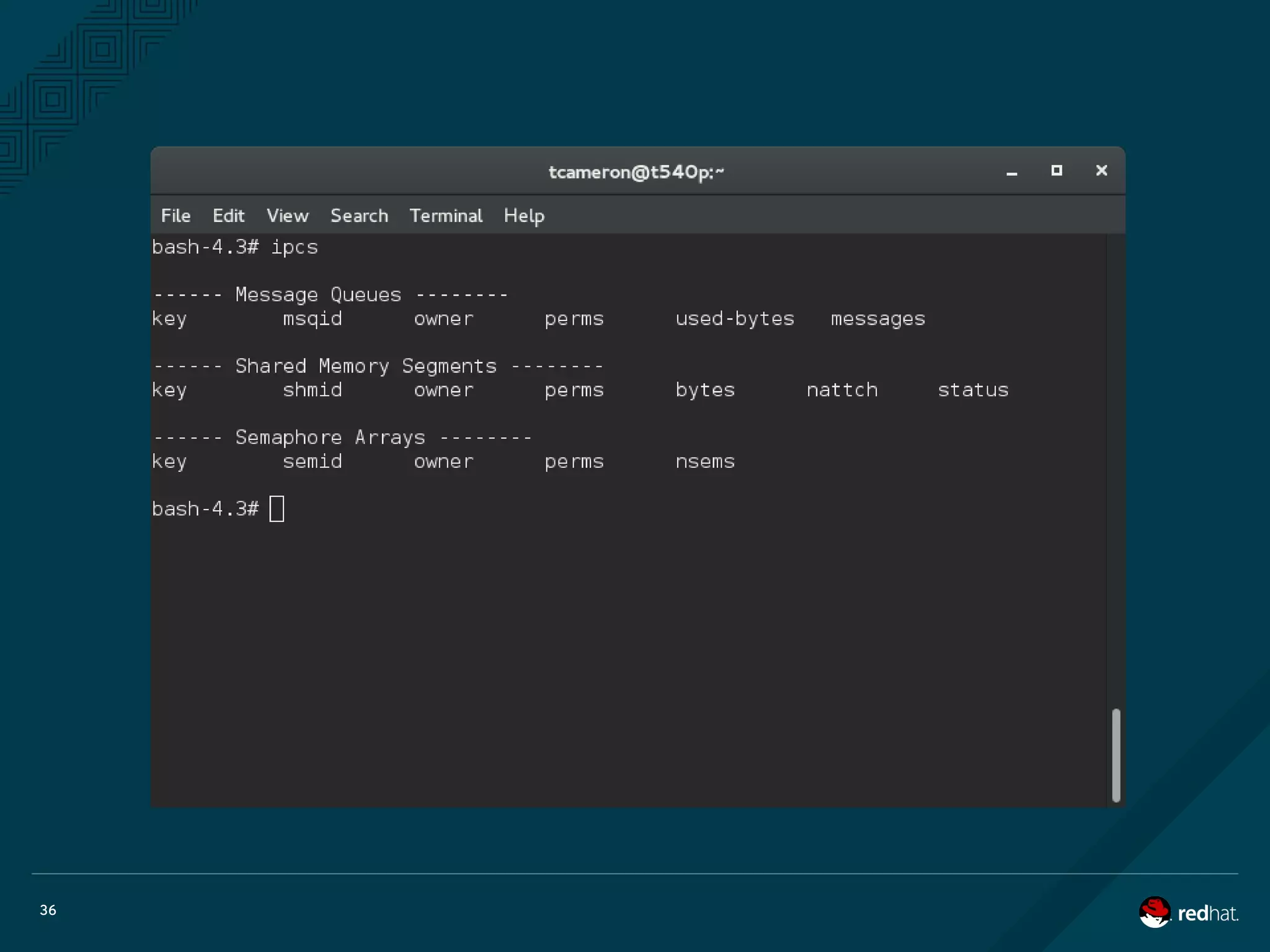
Task: Click the terminal vertical scrollbar handle
Action: [x=1116, y=755]
